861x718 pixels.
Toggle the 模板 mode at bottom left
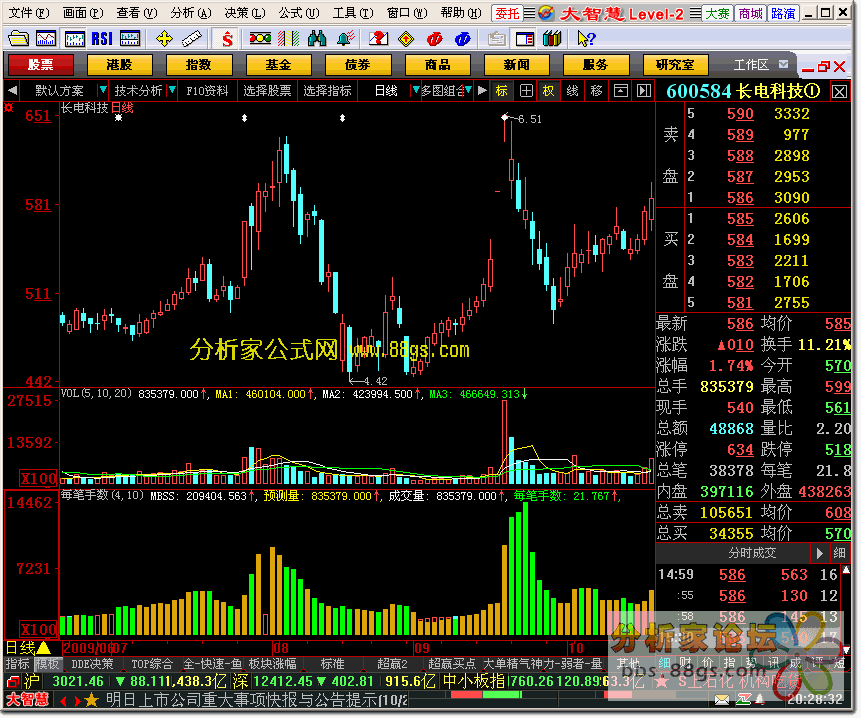[x=48, y=664]
